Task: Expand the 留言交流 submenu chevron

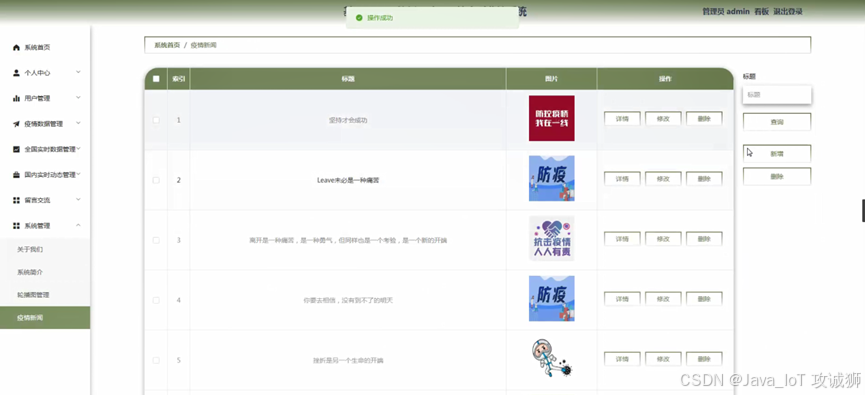Action: [x=78, y=199]
